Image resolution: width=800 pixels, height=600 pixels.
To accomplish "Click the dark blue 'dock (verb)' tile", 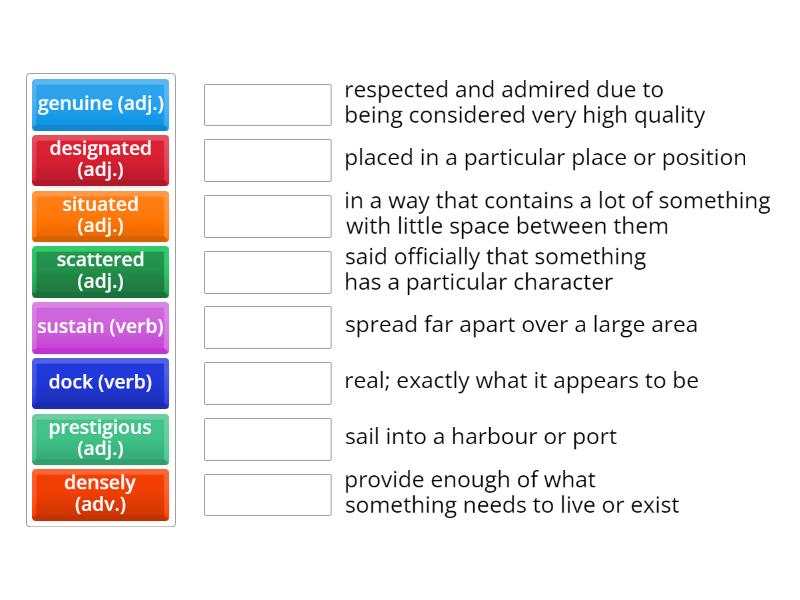I will tap(100, 383).
